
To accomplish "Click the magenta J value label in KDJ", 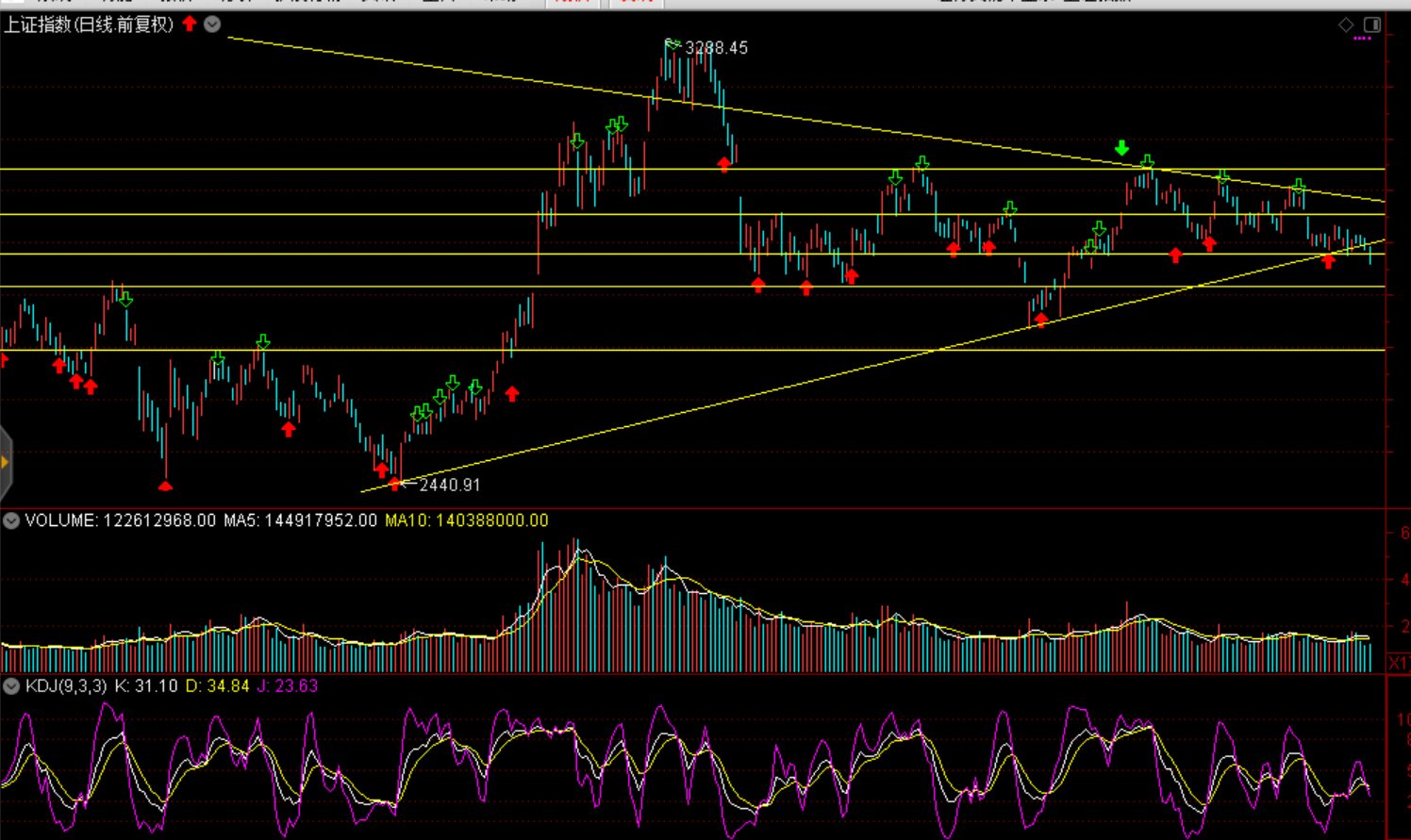I will (x=288, y=686).
